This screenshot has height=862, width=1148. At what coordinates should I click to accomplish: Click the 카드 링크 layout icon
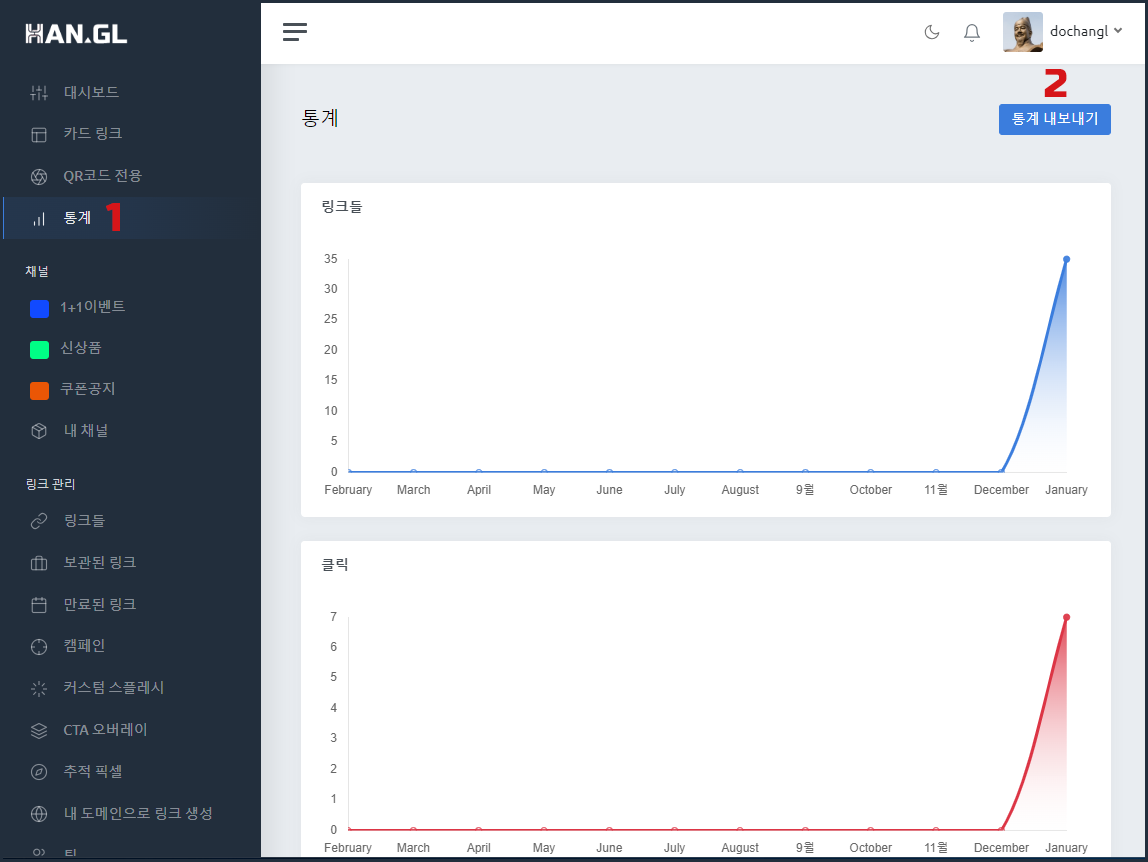click(39, 134)
